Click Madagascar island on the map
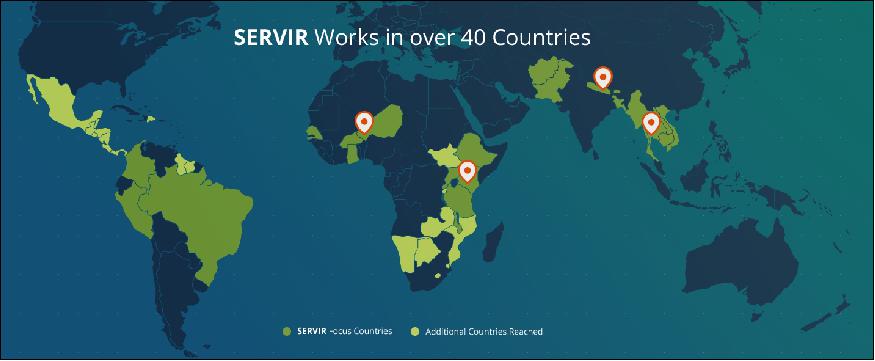This screenshot has width=875, height=361. (x=493, y=242)
